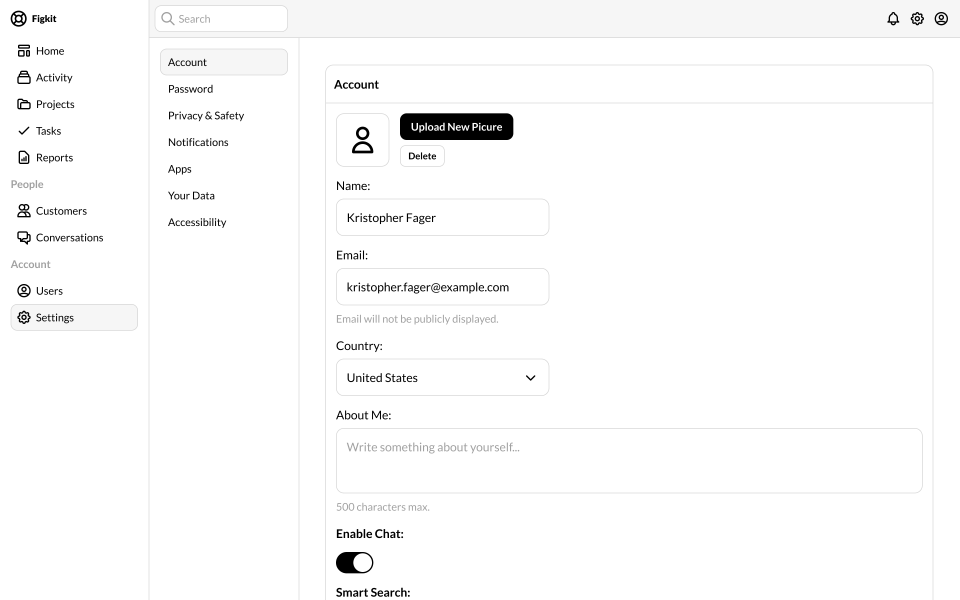Open Home via its sidebar icon
This screenshot has width=960, height=600.
click(x=24, y=51)
